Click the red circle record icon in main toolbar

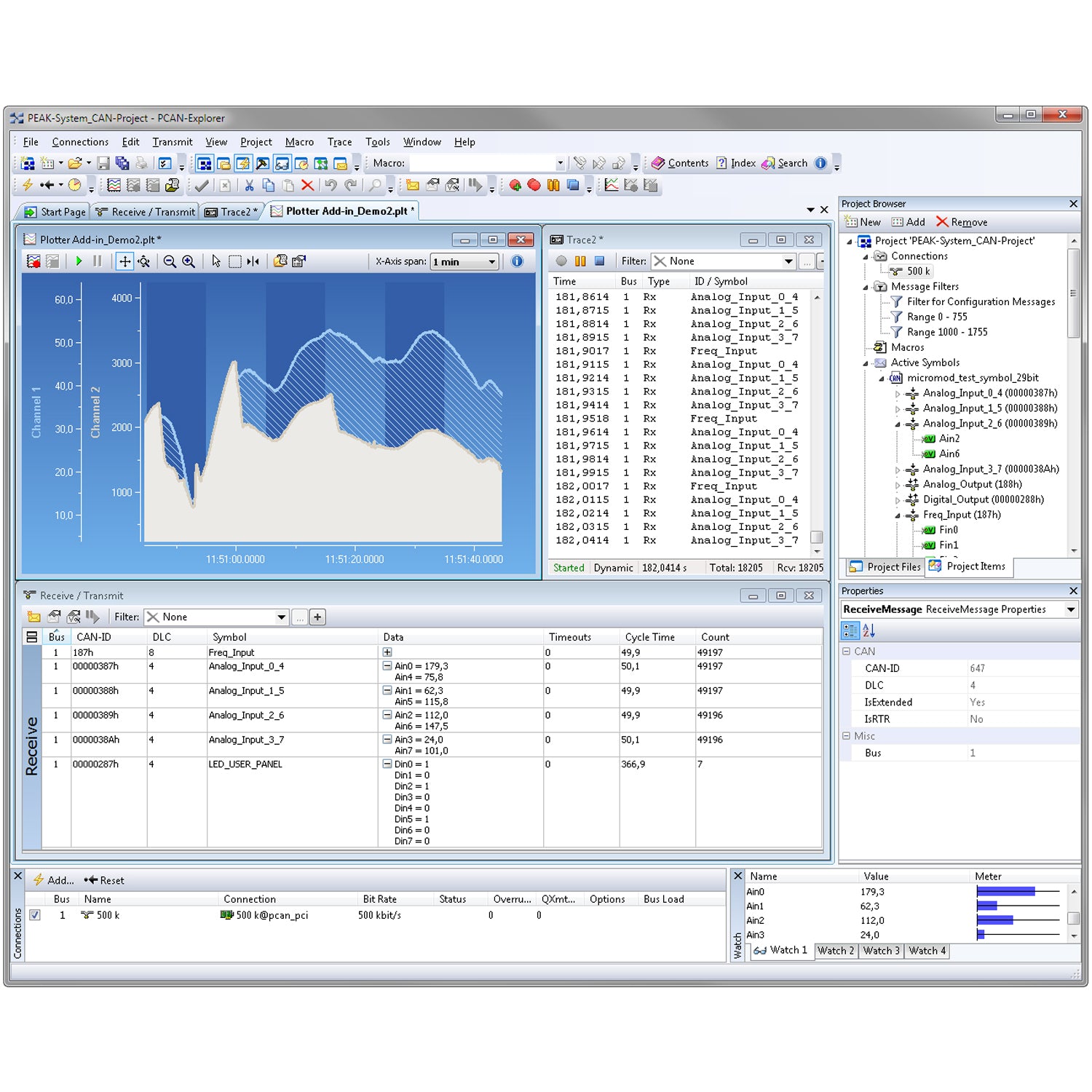pos(534,186)
